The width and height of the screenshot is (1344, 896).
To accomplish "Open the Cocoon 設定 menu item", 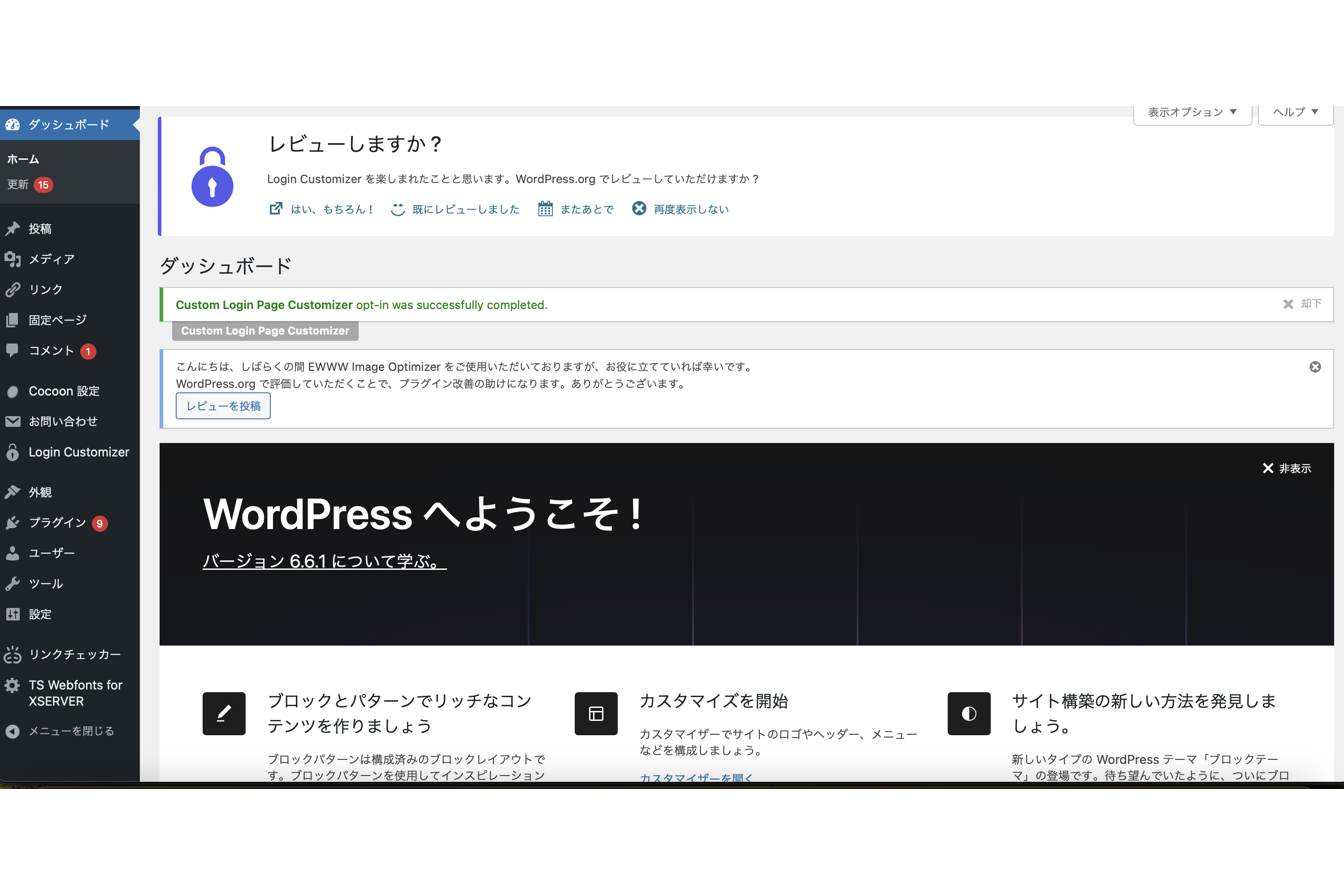I will [63, 391].
